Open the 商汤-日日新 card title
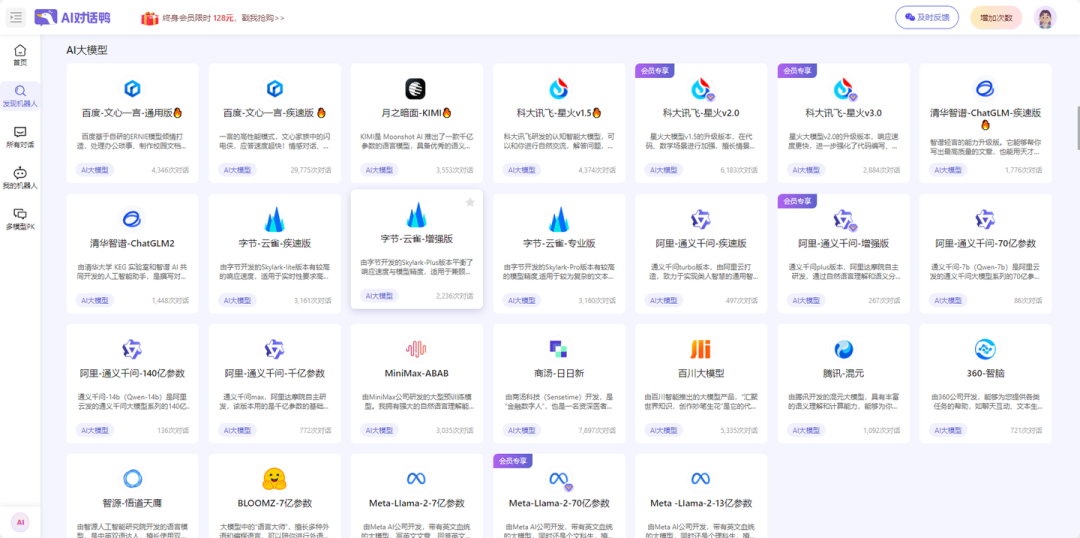 559,373
